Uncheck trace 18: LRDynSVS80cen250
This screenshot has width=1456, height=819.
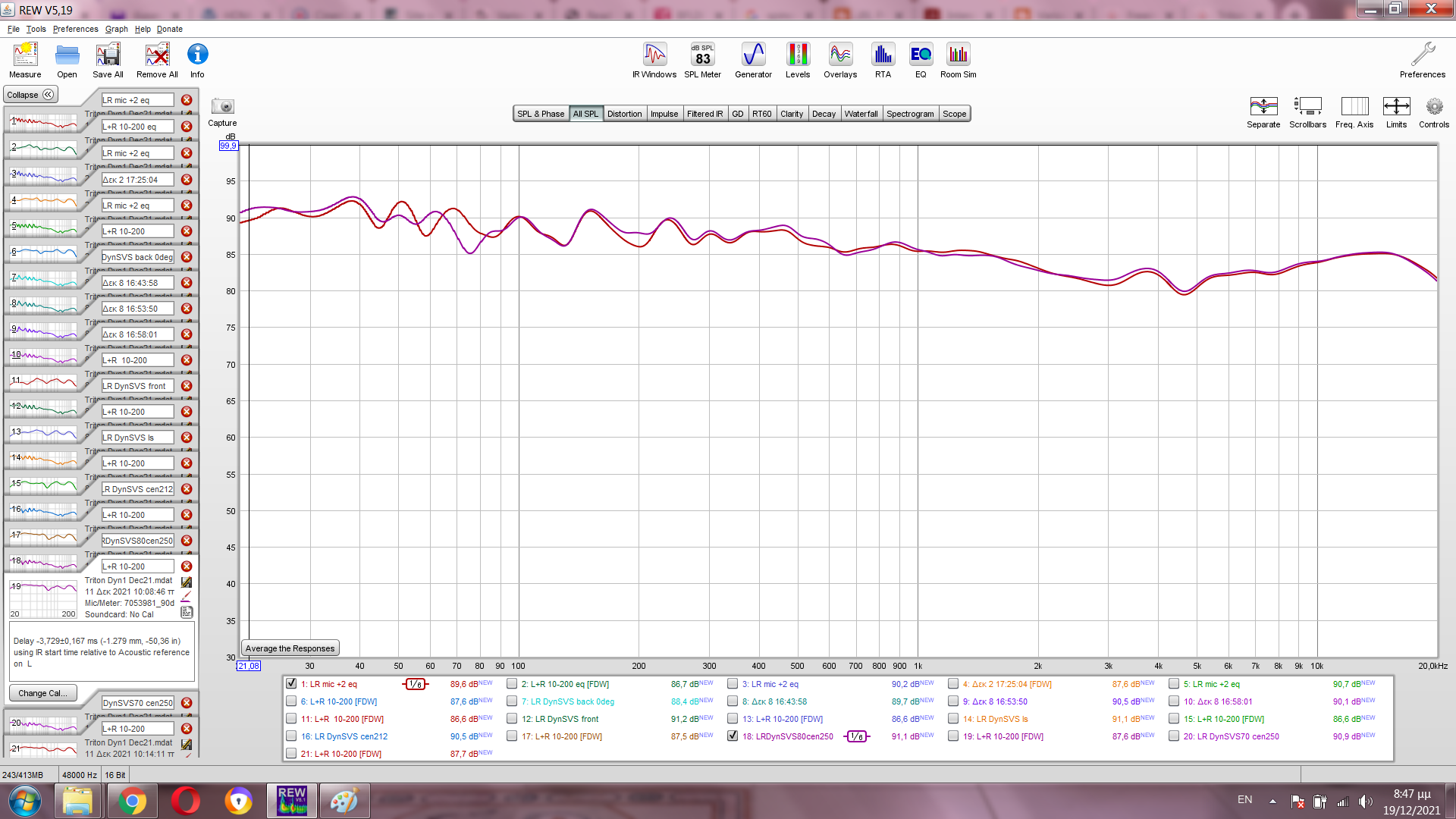point(733,736)
